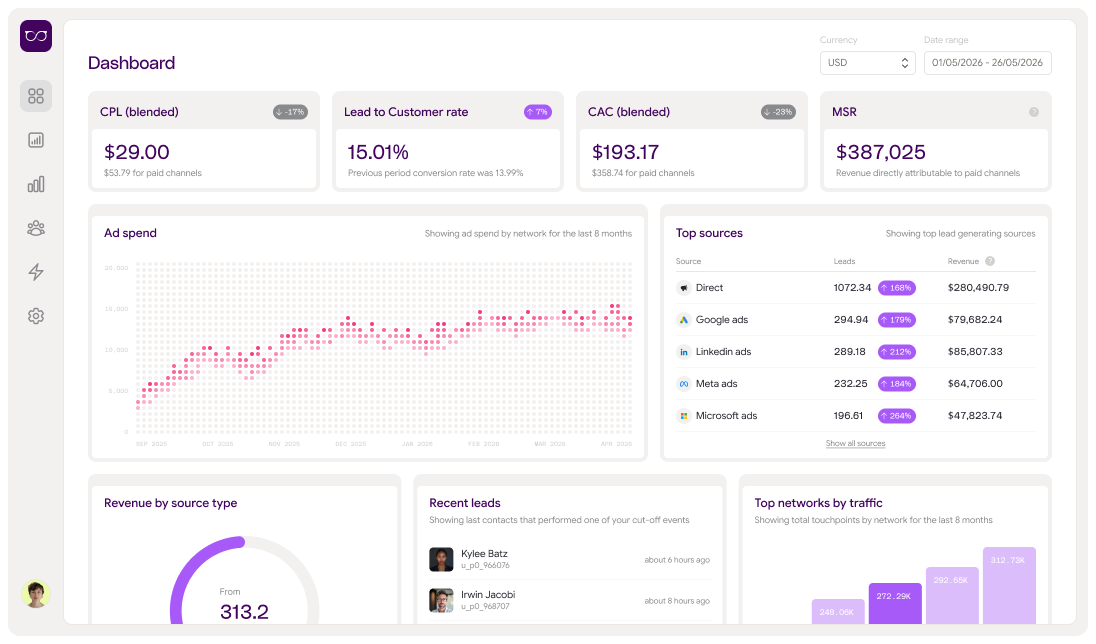Click the 184% badge for Meta ads
This screenshot has width=1096, height=644.
point(896,384)
